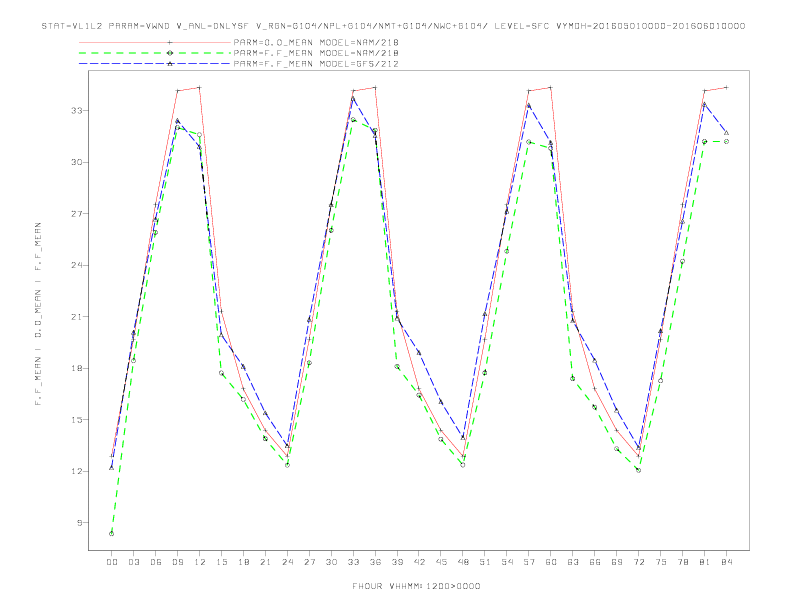This screenshot has width=792, height=612.
Task: Click x-axis tick label 33
Action: (353, 562)
